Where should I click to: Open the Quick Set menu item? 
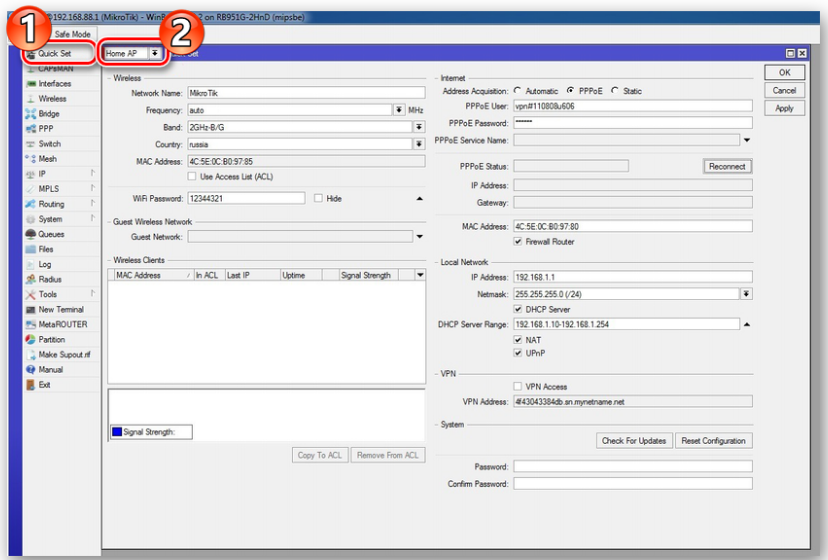[x=55, y=53]
